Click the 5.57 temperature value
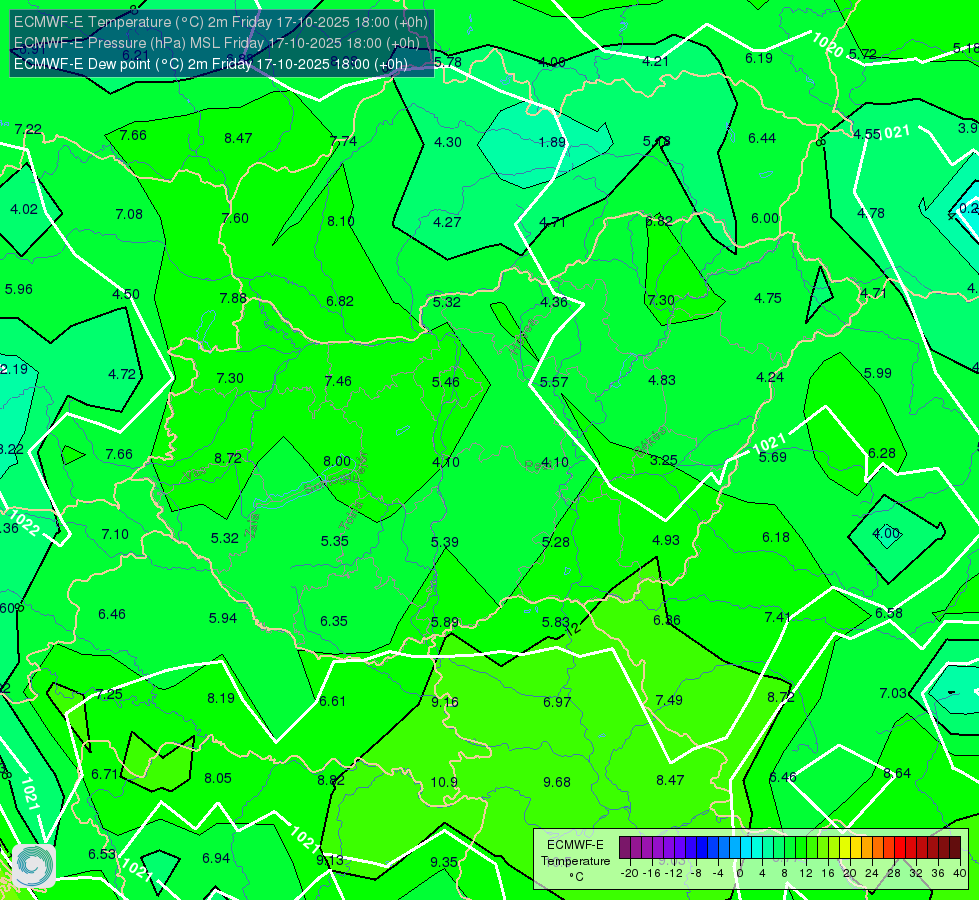Viewport: 979px width, 900px height. pos(554,382)
